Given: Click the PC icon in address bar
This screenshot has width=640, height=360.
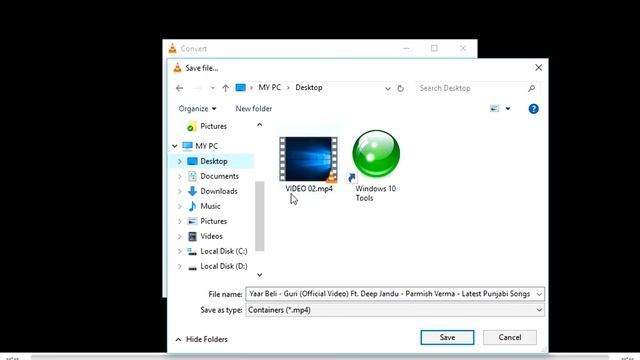Looking at the screenshot, I should pyautogui.click(x=240, y=88).
